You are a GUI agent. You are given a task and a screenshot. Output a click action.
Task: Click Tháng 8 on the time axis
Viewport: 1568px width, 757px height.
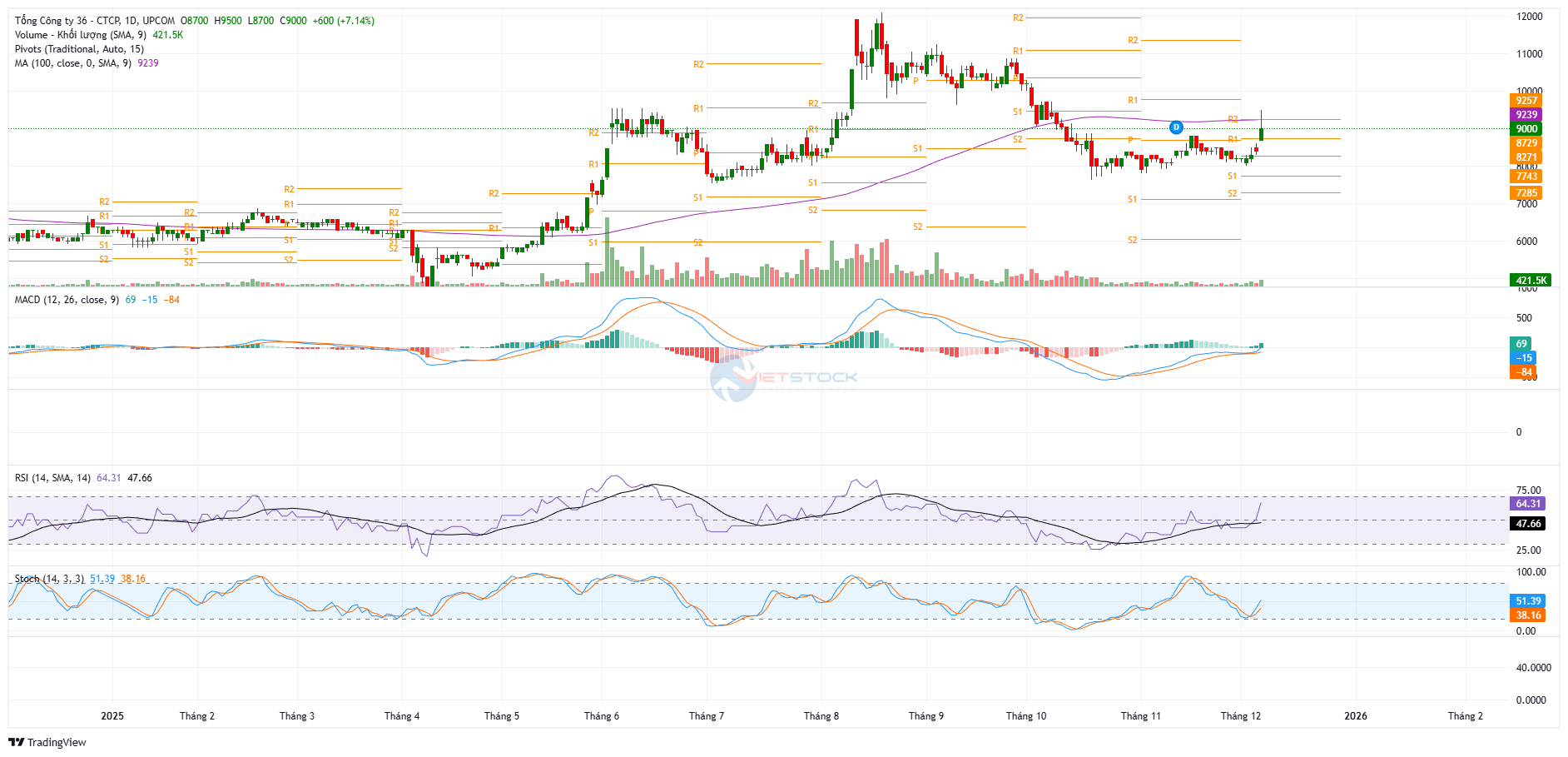pos(821,716)
